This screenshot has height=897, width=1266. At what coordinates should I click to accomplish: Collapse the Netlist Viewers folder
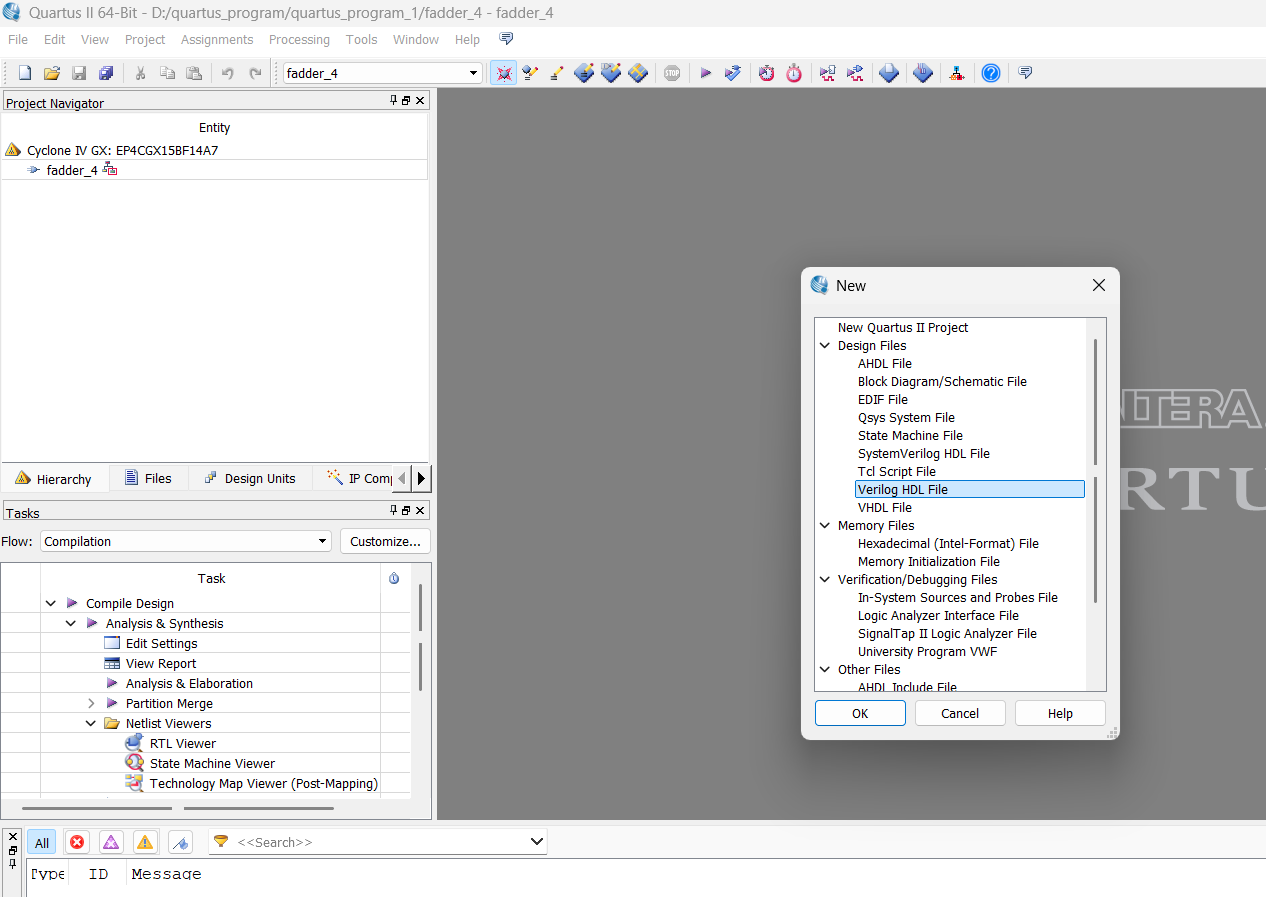(91, 723)
